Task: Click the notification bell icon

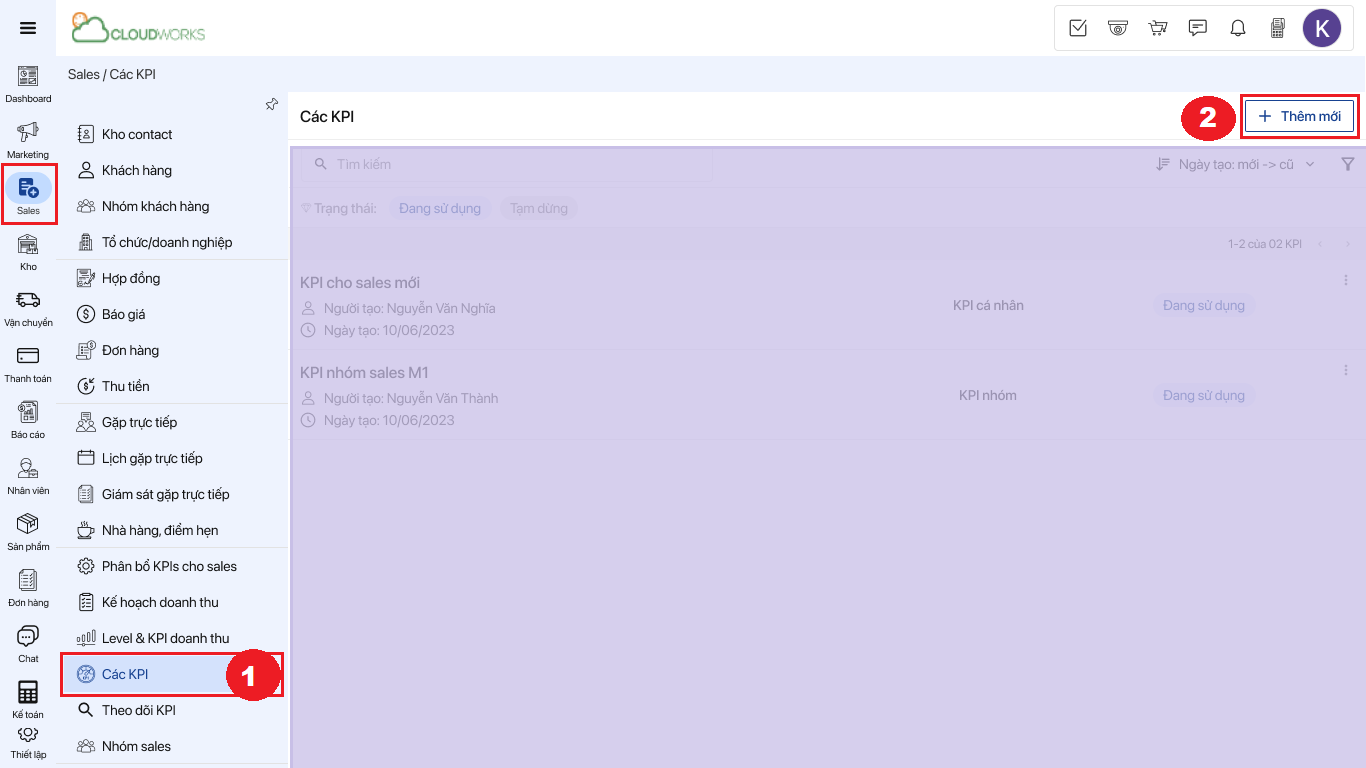Action: (x=1238, y=28)
